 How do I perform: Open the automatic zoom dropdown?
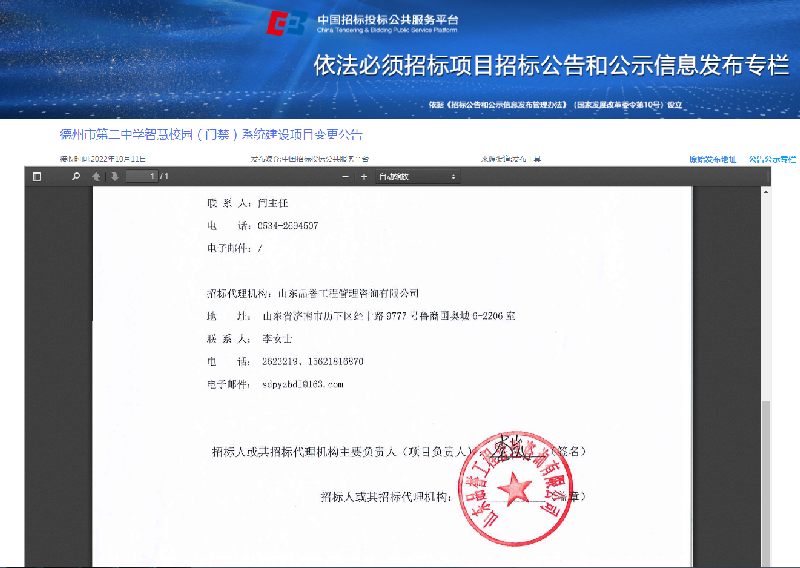(417, 177)
